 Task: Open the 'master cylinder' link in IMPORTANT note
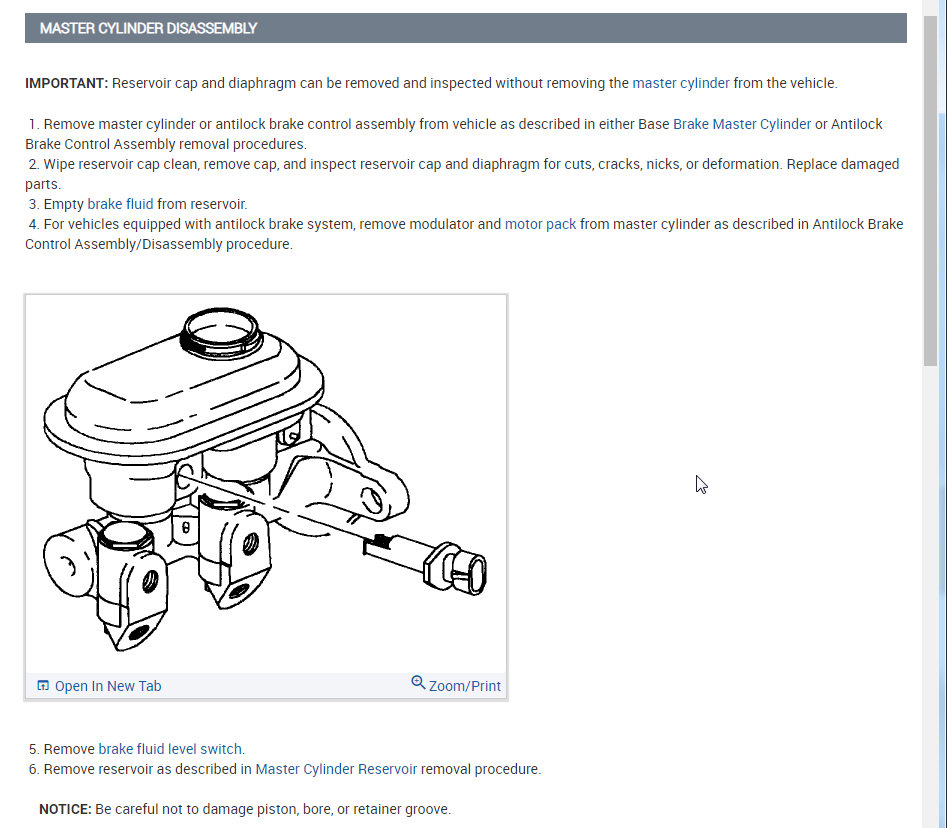coord(681,83)
